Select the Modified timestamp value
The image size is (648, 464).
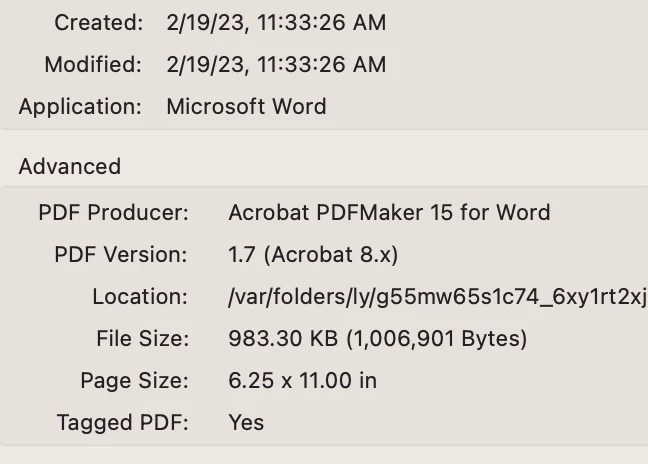click(x=276, y=65)
